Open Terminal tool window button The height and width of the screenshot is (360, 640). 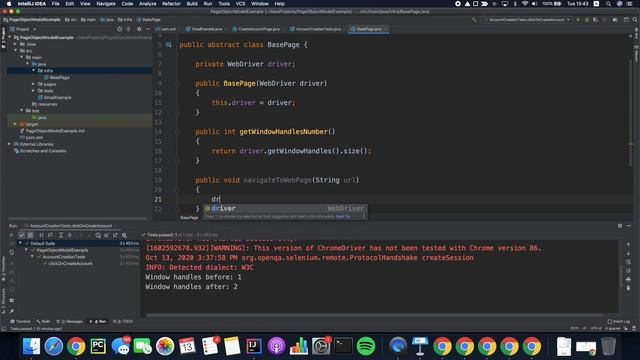pos(20,322)
